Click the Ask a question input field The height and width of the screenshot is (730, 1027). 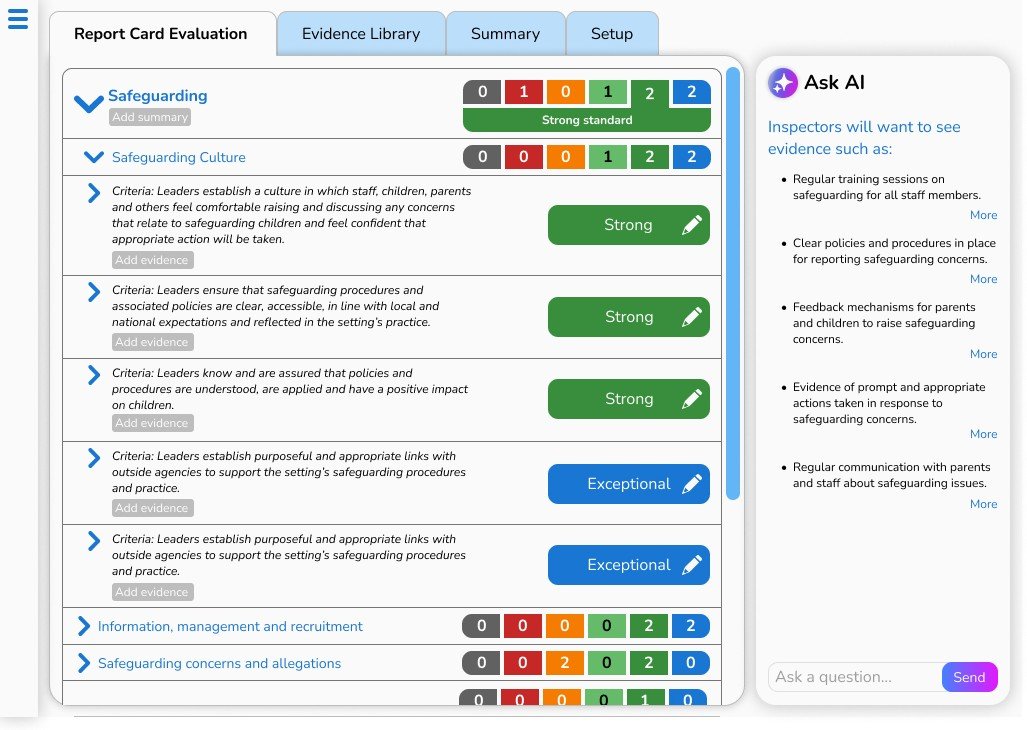coord(855,677)
